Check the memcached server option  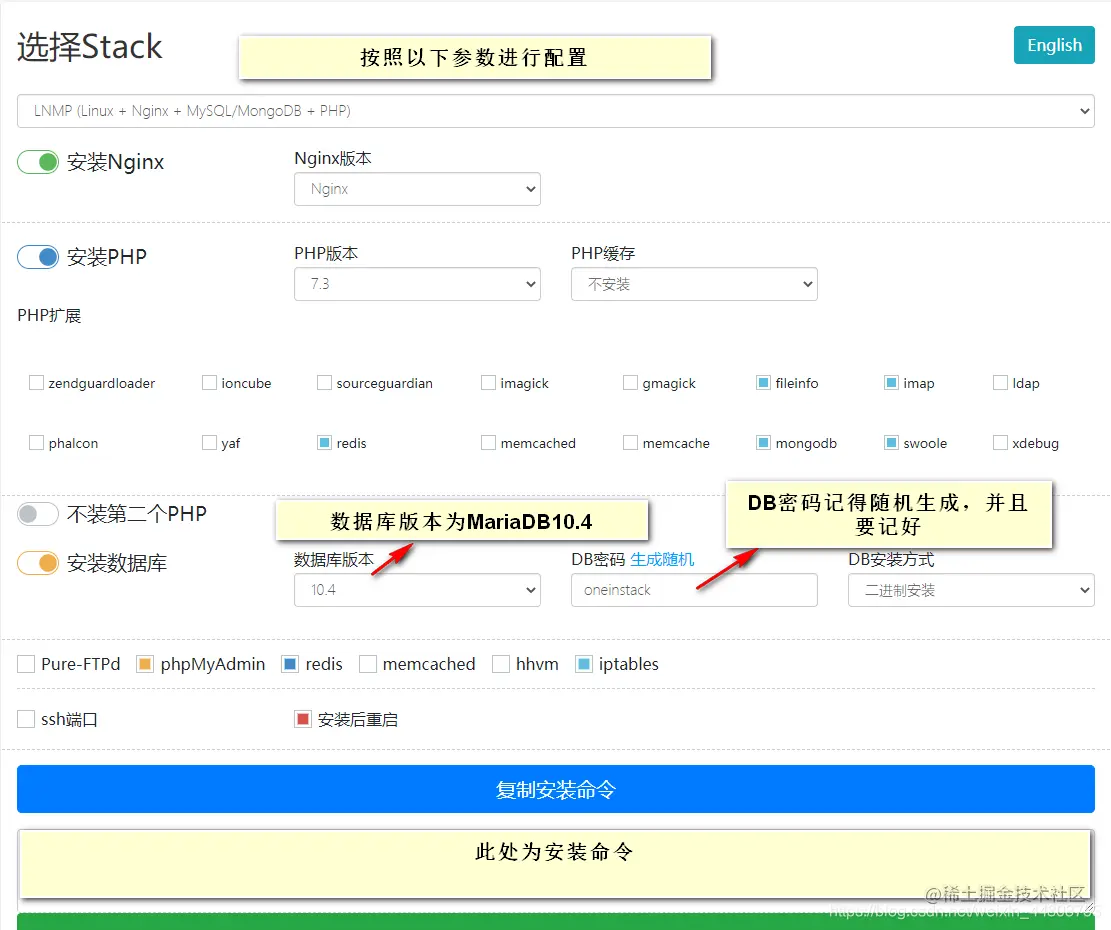click(x=368, y=664)
